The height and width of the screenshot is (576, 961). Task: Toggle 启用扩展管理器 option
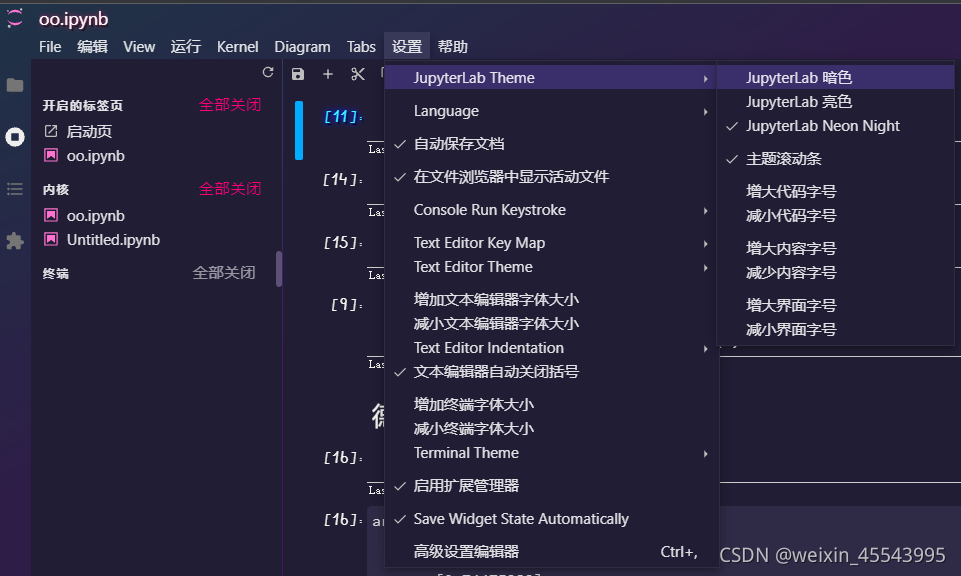click(552, 486)
